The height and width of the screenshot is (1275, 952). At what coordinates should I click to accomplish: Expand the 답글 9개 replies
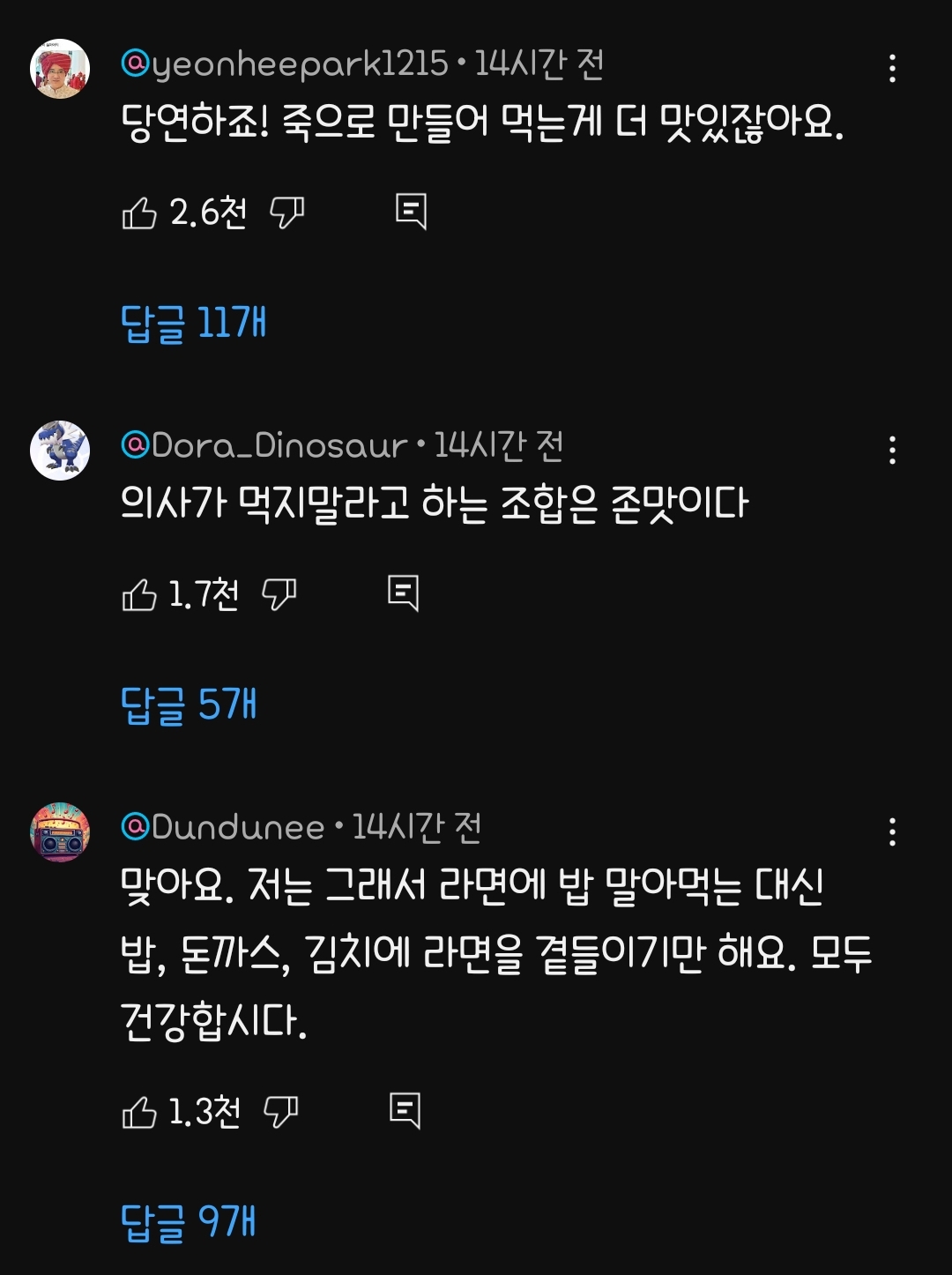[x=188, y=1222]
